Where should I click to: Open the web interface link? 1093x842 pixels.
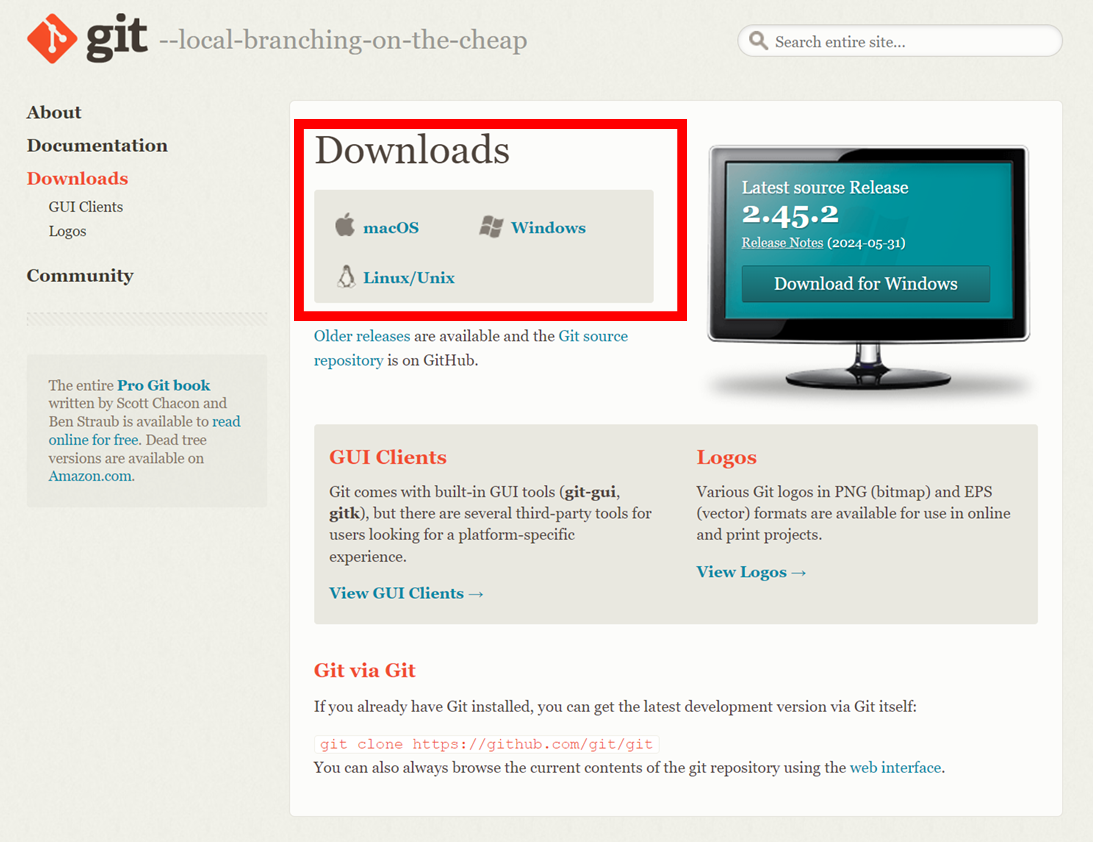[896, 767]
